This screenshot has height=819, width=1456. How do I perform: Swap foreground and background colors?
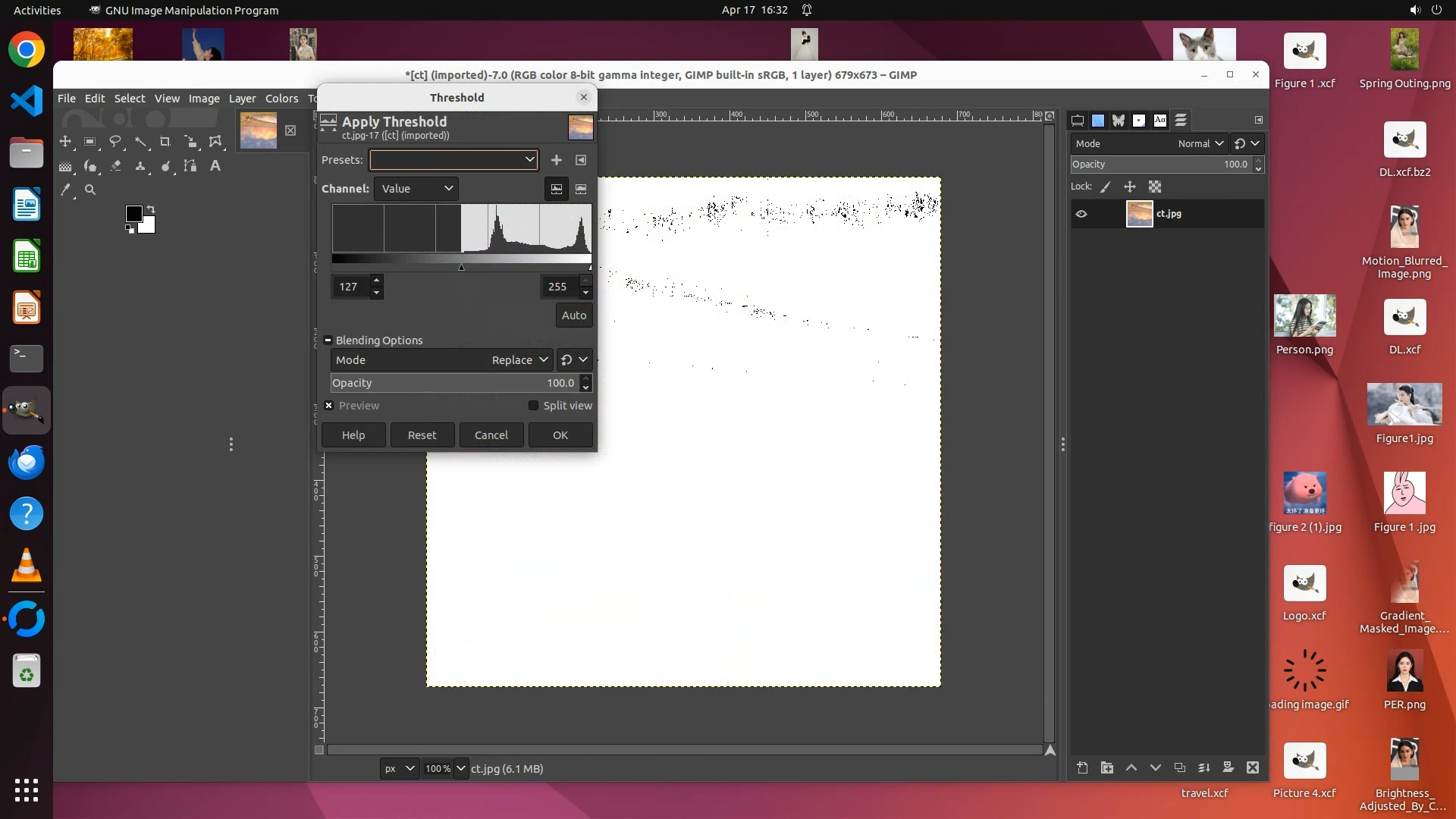tap(151, 209)
